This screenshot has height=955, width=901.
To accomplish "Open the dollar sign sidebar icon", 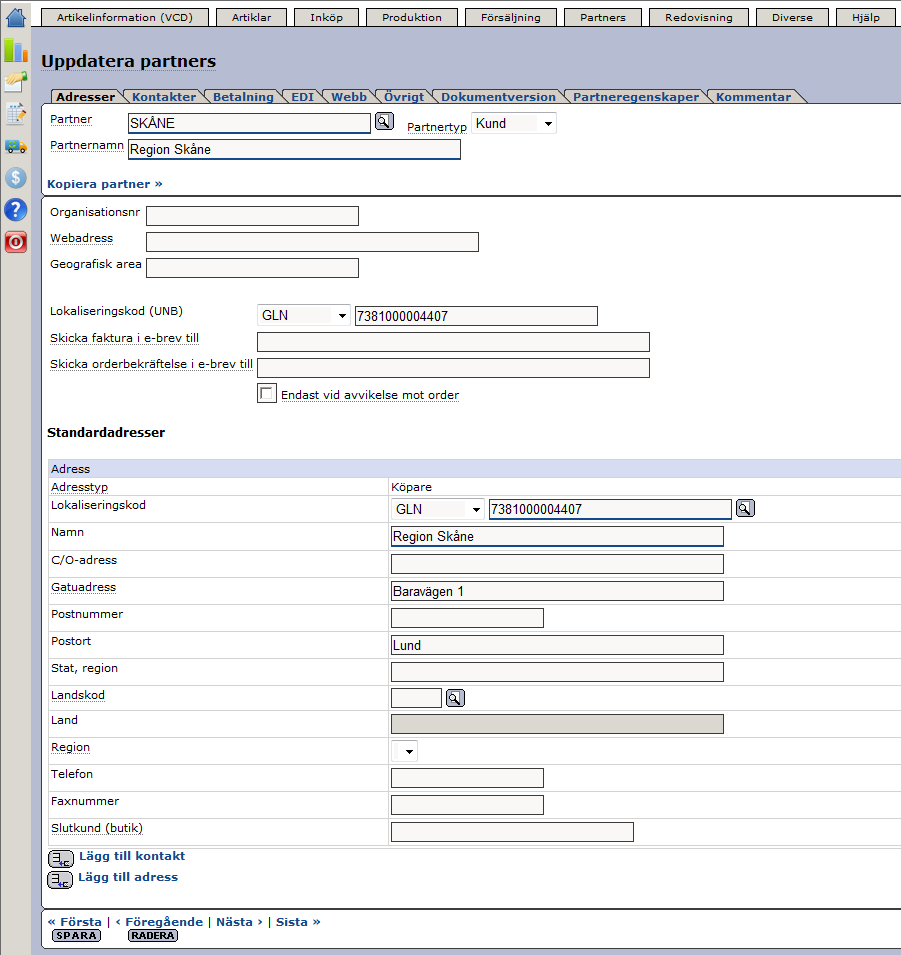I will 16,178.
